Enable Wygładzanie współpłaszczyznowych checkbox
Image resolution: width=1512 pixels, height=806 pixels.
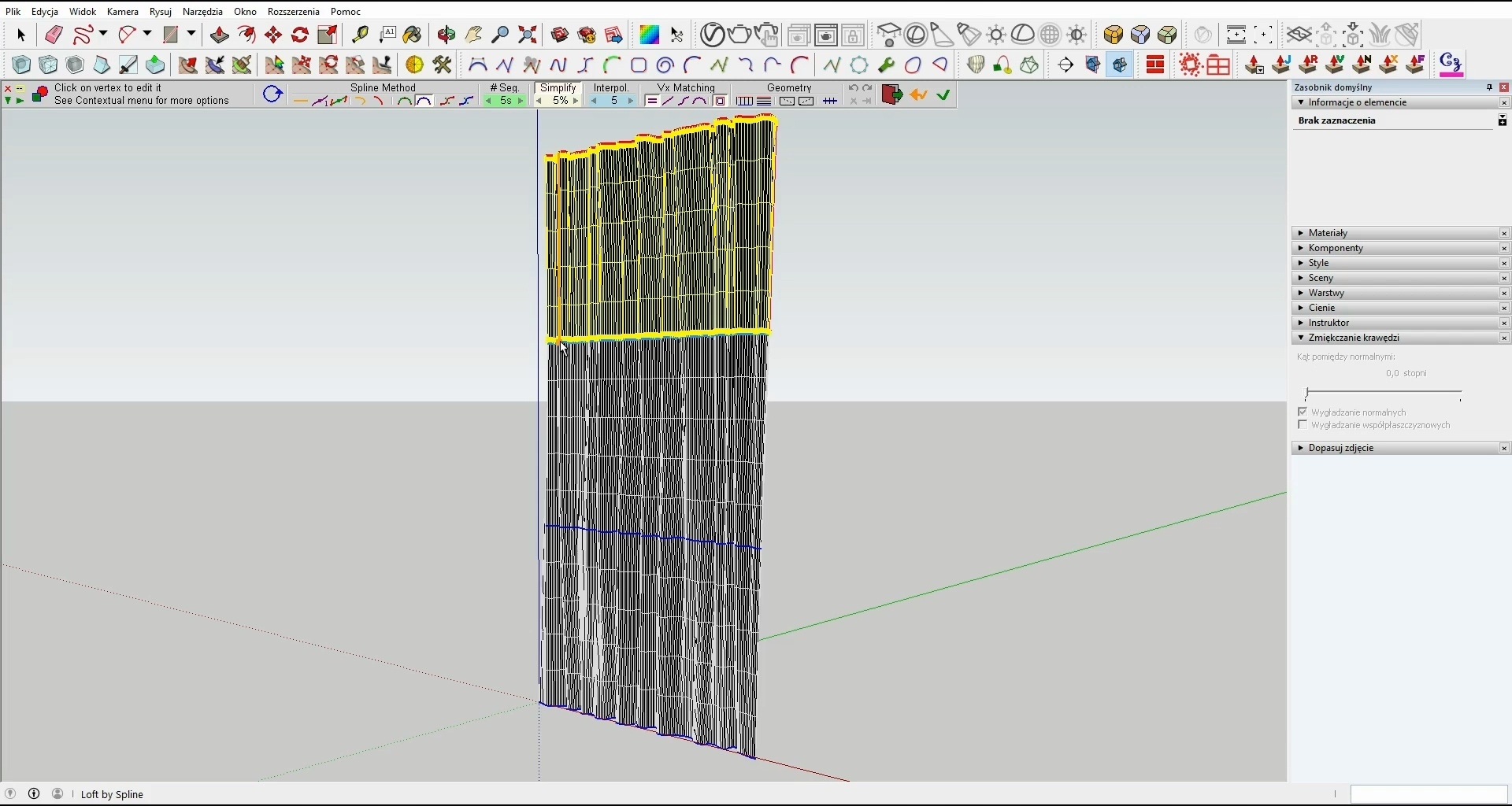point(1303,425)
